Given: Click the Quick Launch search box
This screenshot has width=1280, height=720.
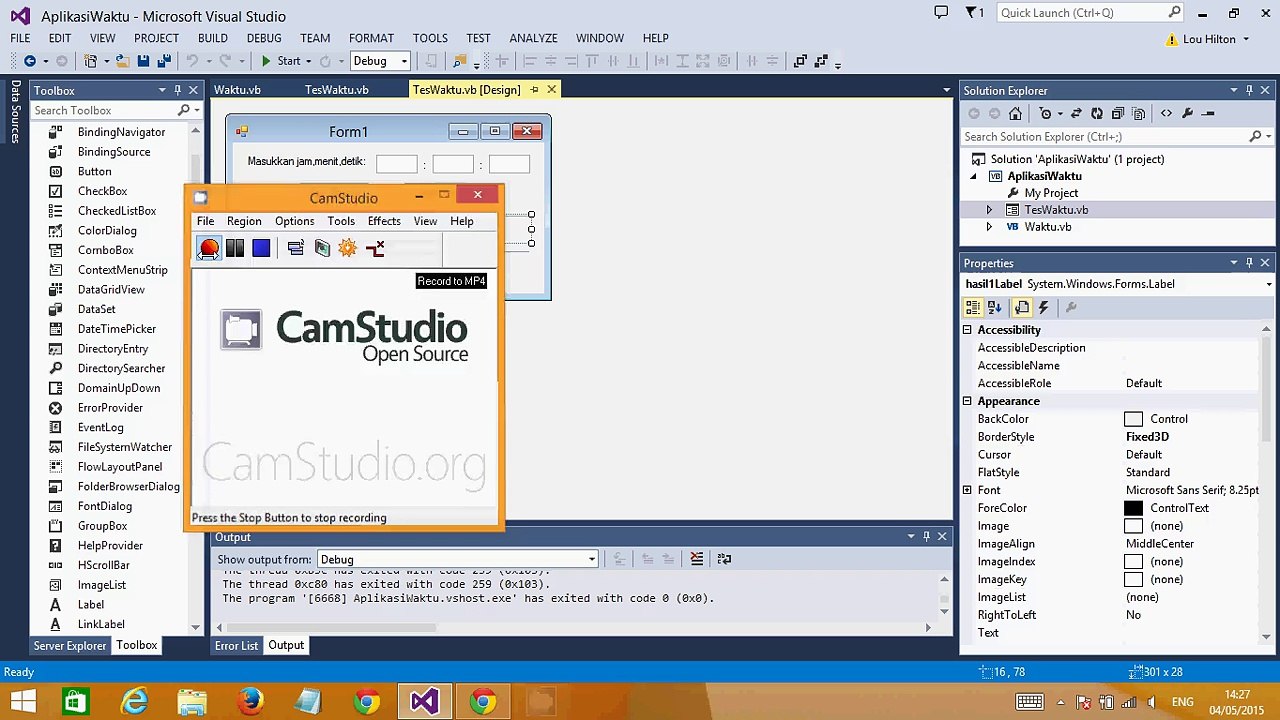Looking at the screenshot, I should (x=1091, y=13).
